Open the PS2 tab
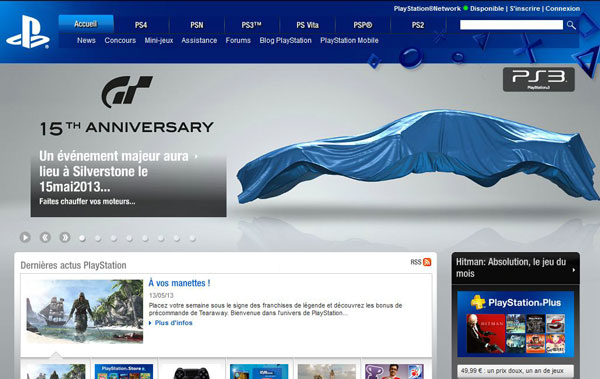The height and width of the screenshot is (379, 600). tap(418, 25)
